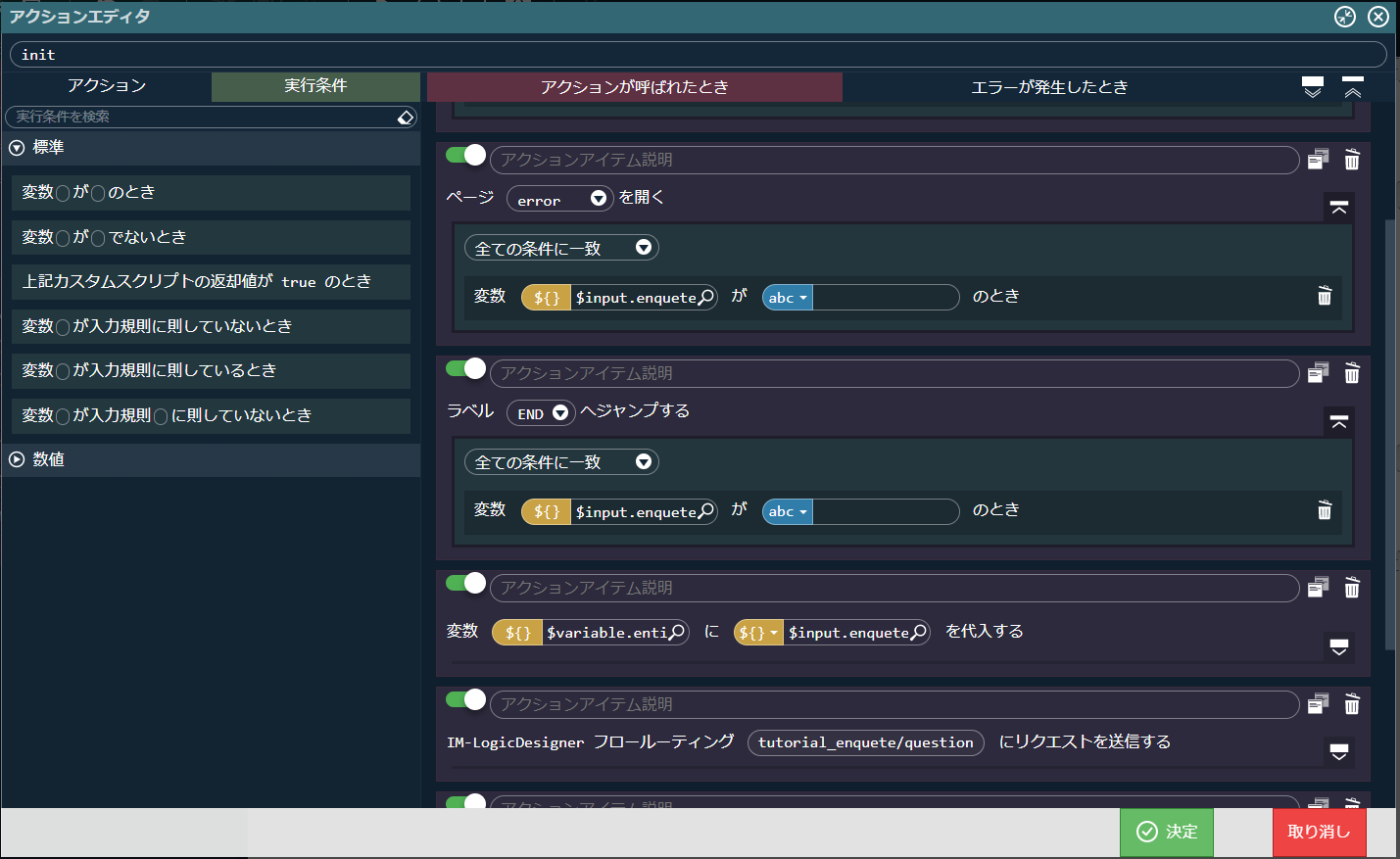Click description field of END label action

[894, 373]
